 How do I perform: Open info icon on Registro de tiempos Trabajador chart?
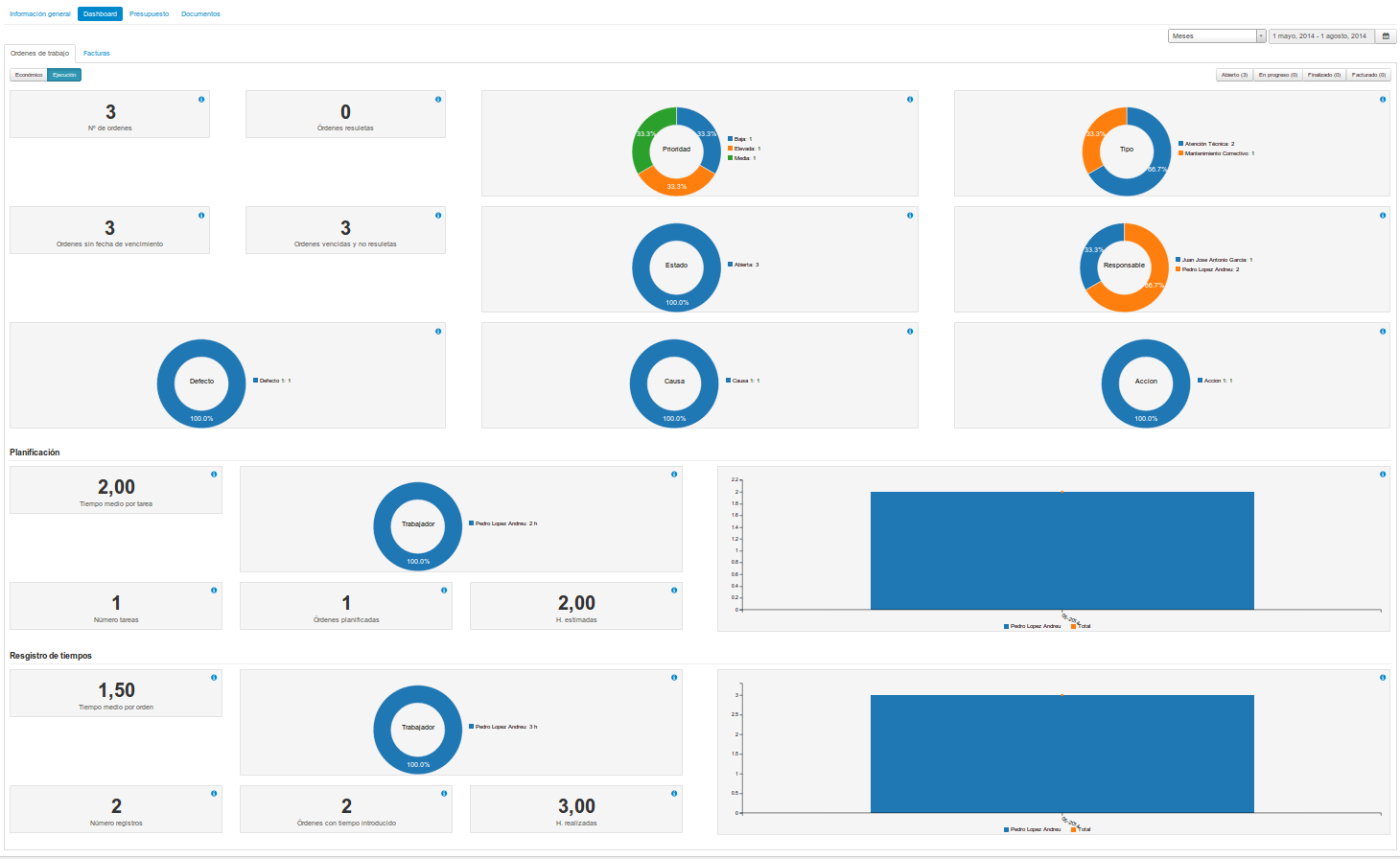pos(674,678)
